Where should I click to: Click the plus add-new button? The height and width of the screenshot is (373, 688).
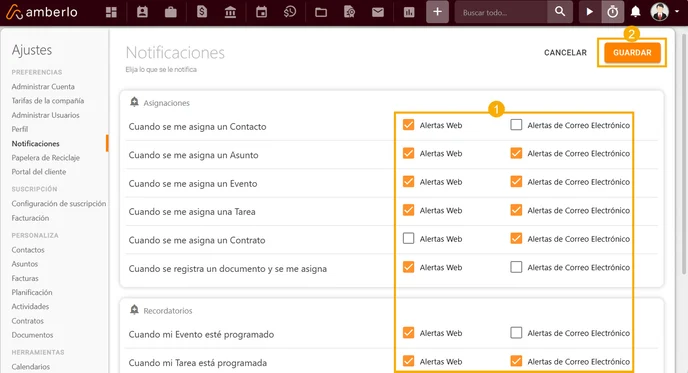[x=437, y=12]
